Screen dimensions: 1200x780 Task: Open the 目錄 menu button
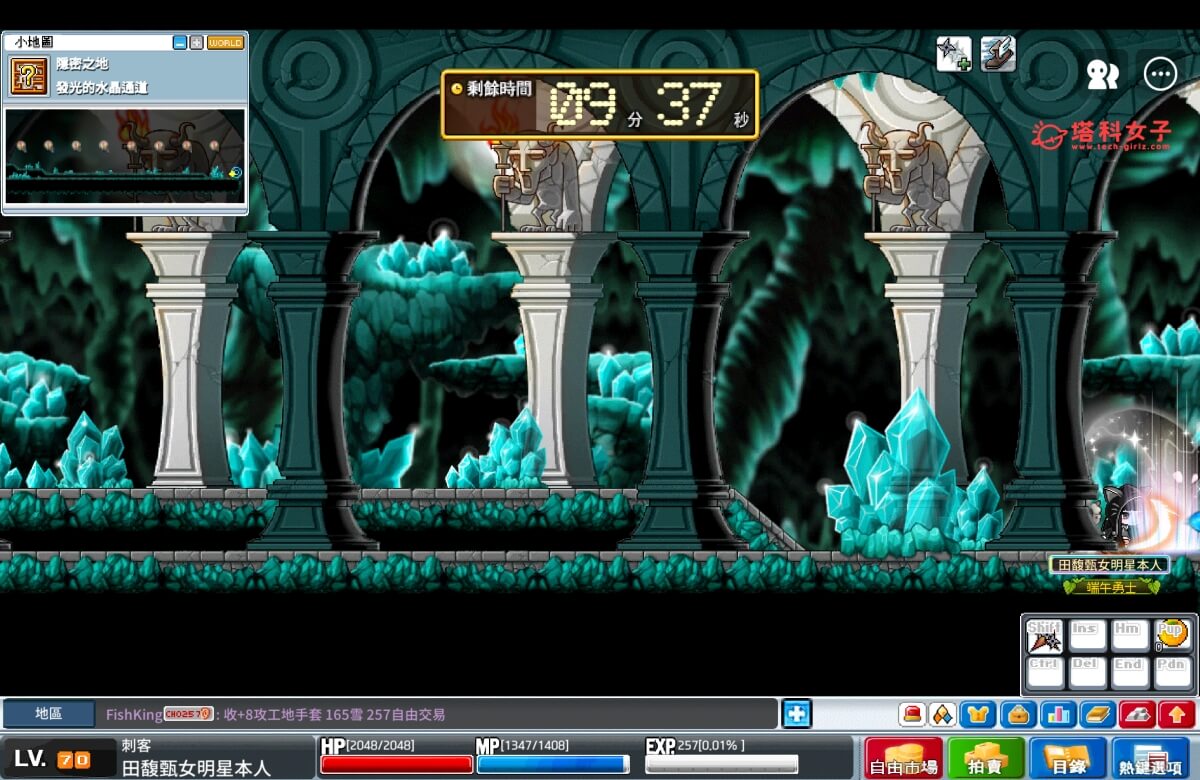tap(1068, 758)
